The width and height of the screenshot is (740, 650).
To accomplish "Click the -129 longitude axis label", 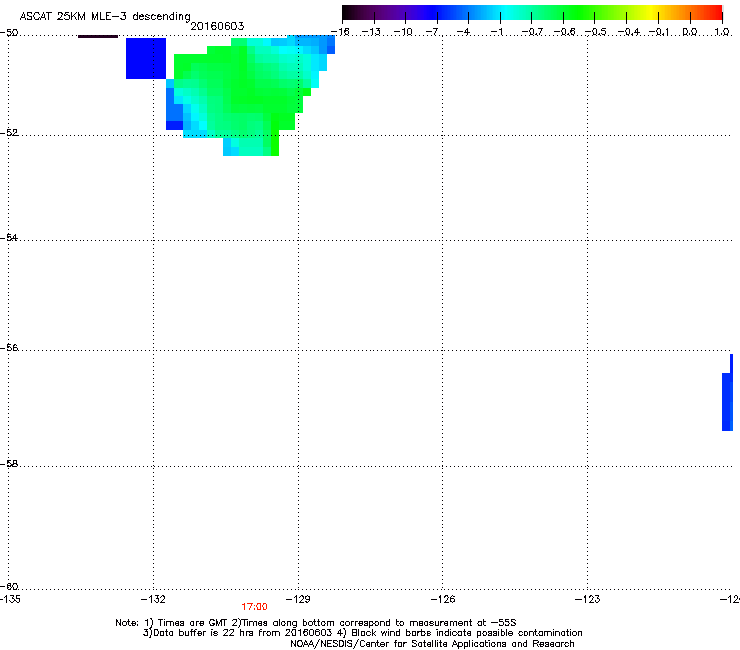I will (298, 599).
